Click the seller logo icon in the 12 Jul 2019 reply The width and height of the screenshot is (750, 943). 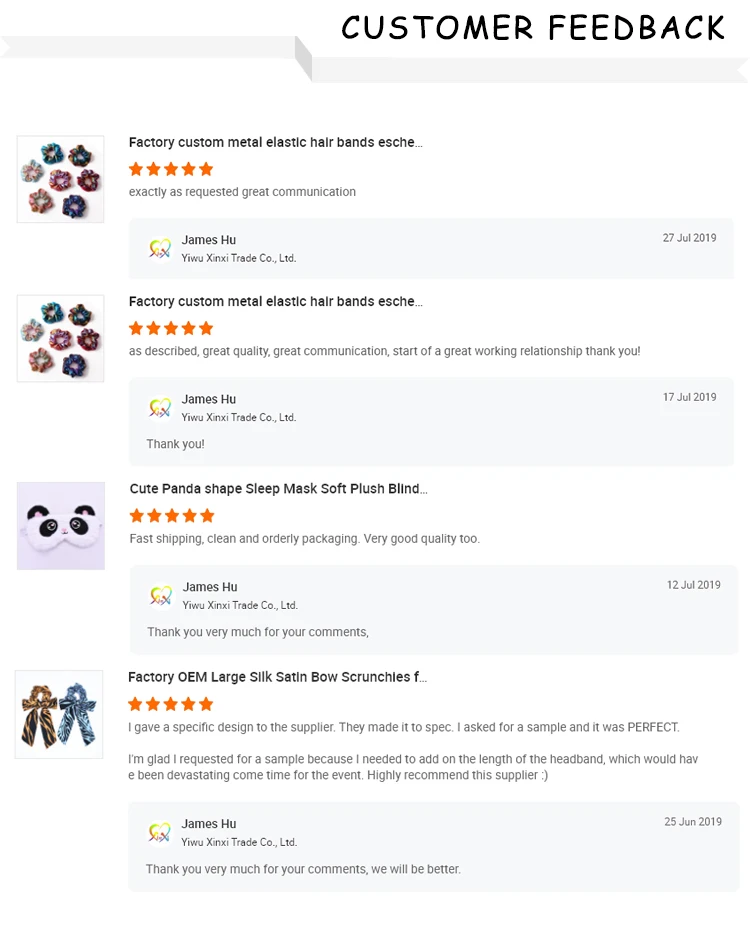click(161, 596)
